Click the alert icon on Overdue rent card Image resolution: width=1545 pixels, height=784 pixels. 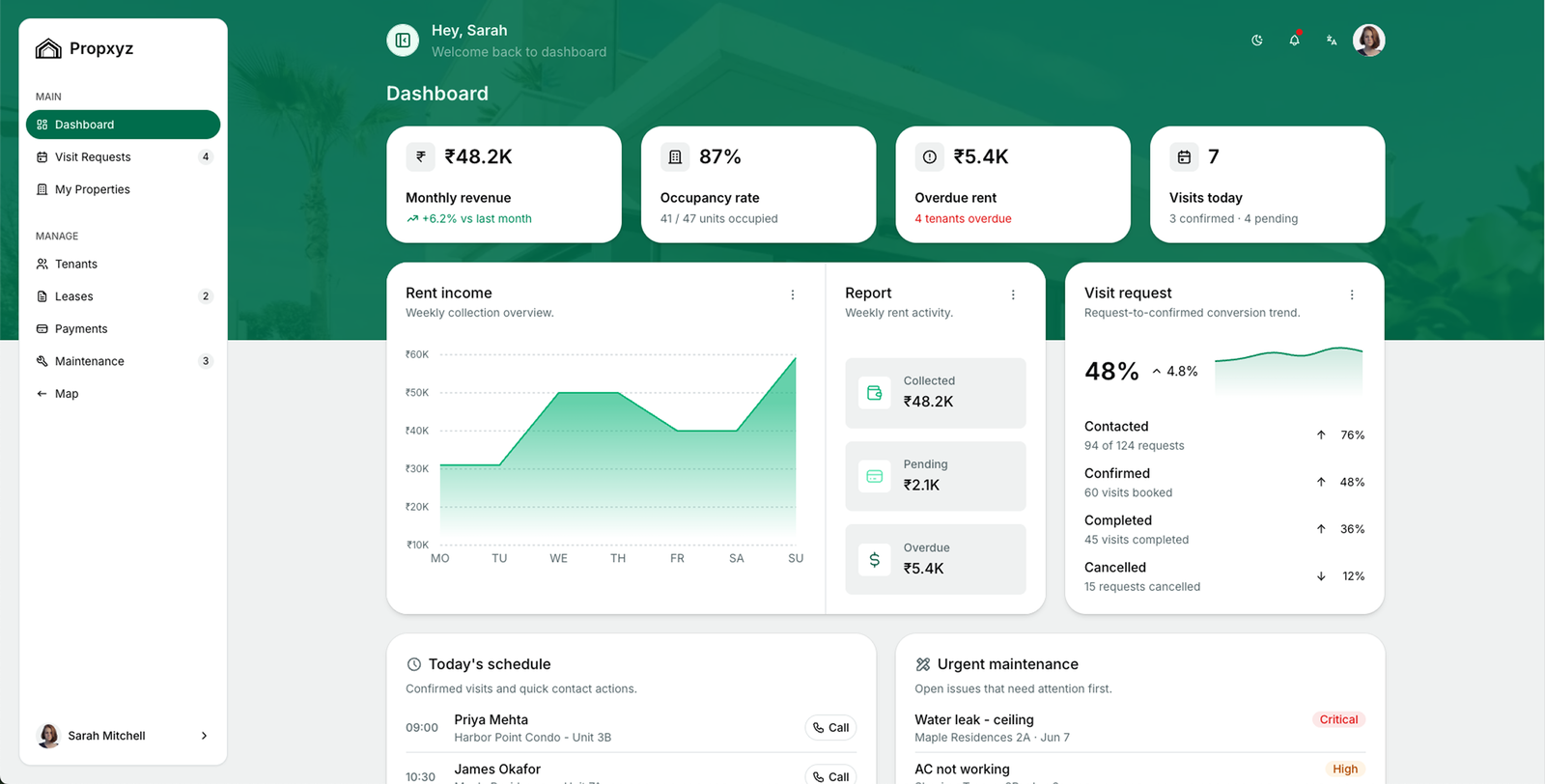[929, 156]
